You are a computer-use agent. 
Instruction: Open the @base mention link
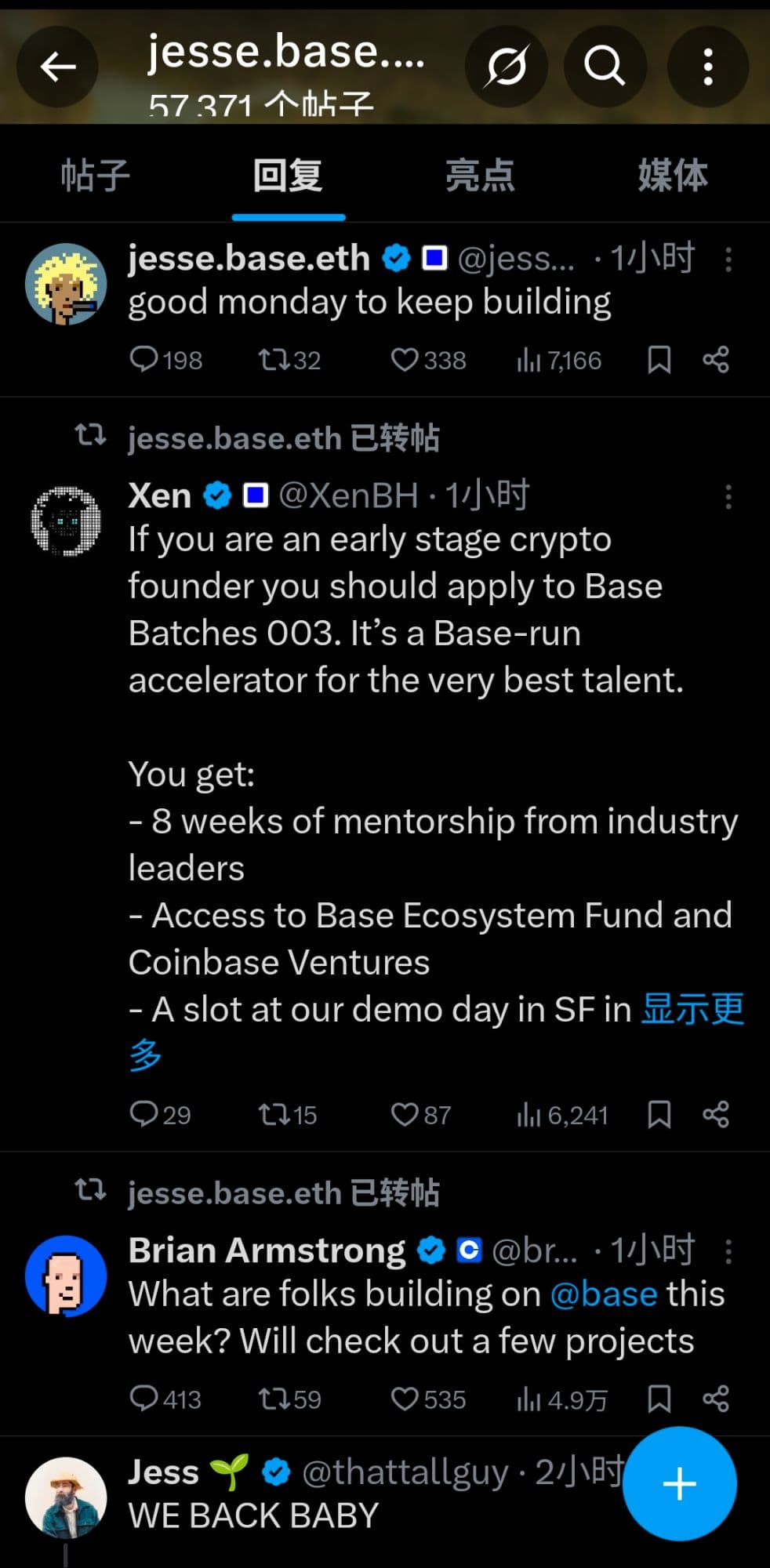[604, 1294]
